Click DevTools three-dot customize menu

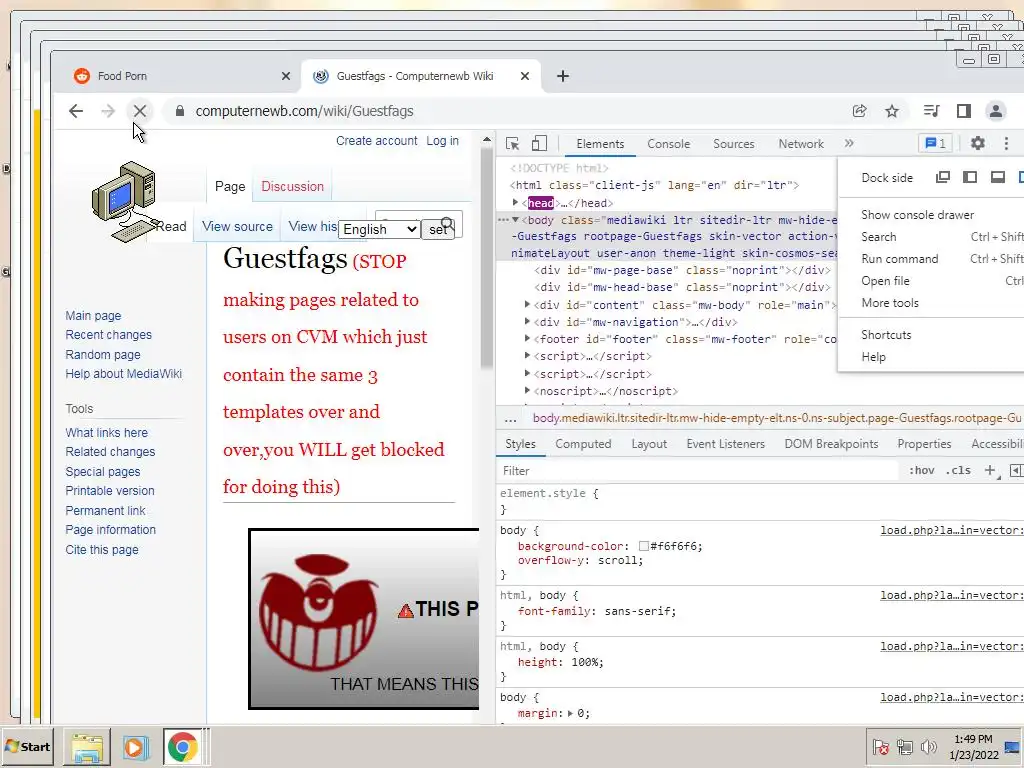(1006, 144)
